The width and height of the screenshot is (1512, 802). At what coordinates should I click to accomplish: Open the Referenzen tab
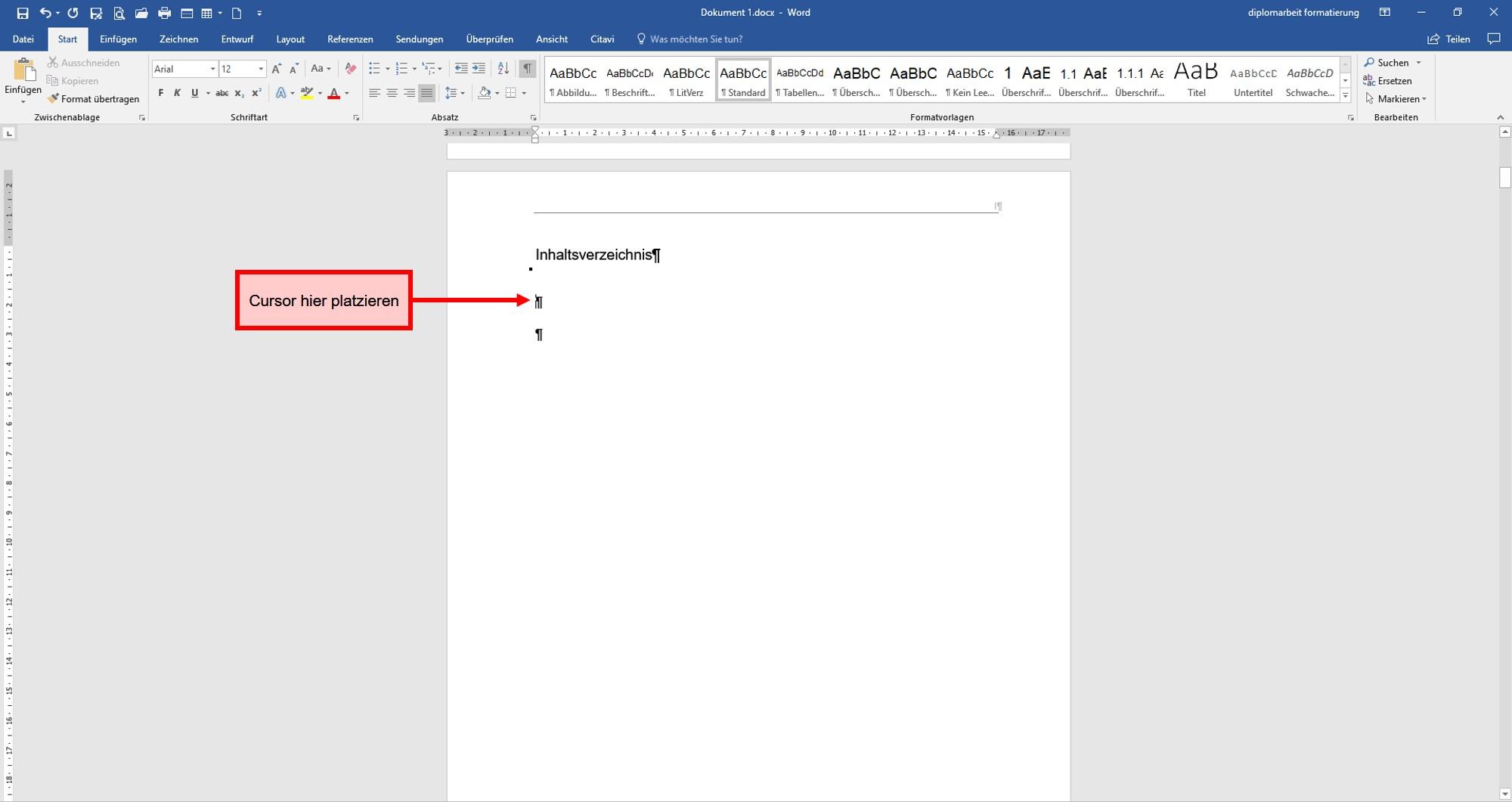pyautogui.click(x=350, y=39)
